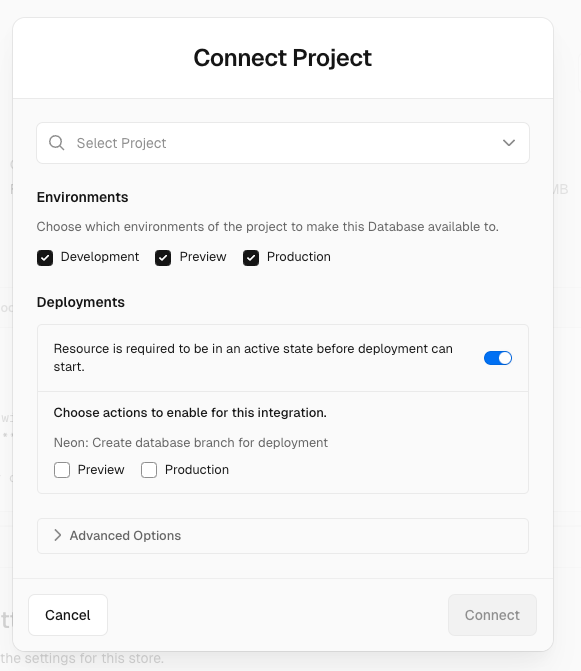Expand the Advanced Options chevron arrow
The image size is (581, 671).
pyautogui.click(x=58, y=535)
